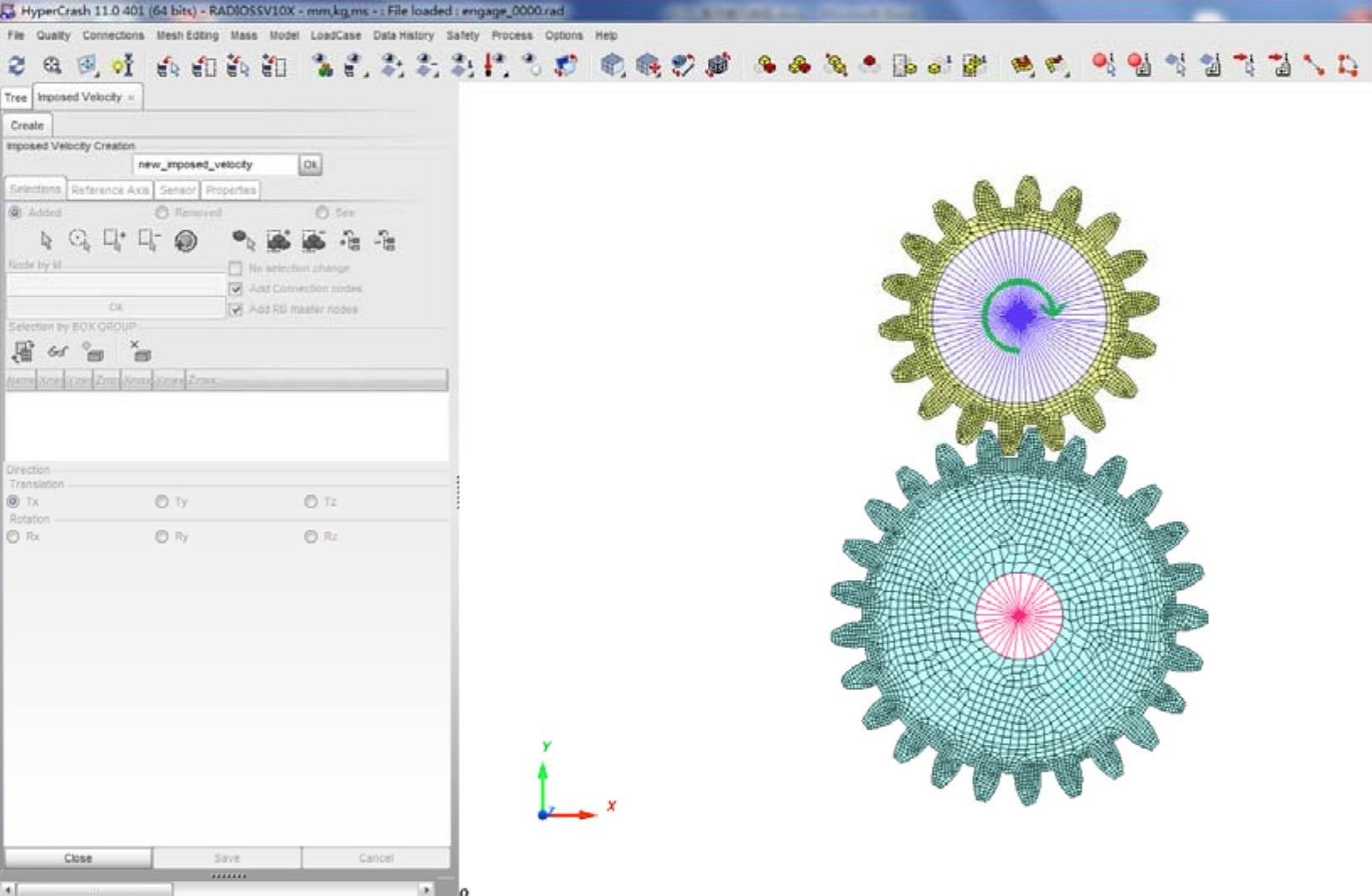This screenshot has width=1372, height=896.
Task: Click the light bulb info toolbar icon
Action: click(x=123, y=66)
